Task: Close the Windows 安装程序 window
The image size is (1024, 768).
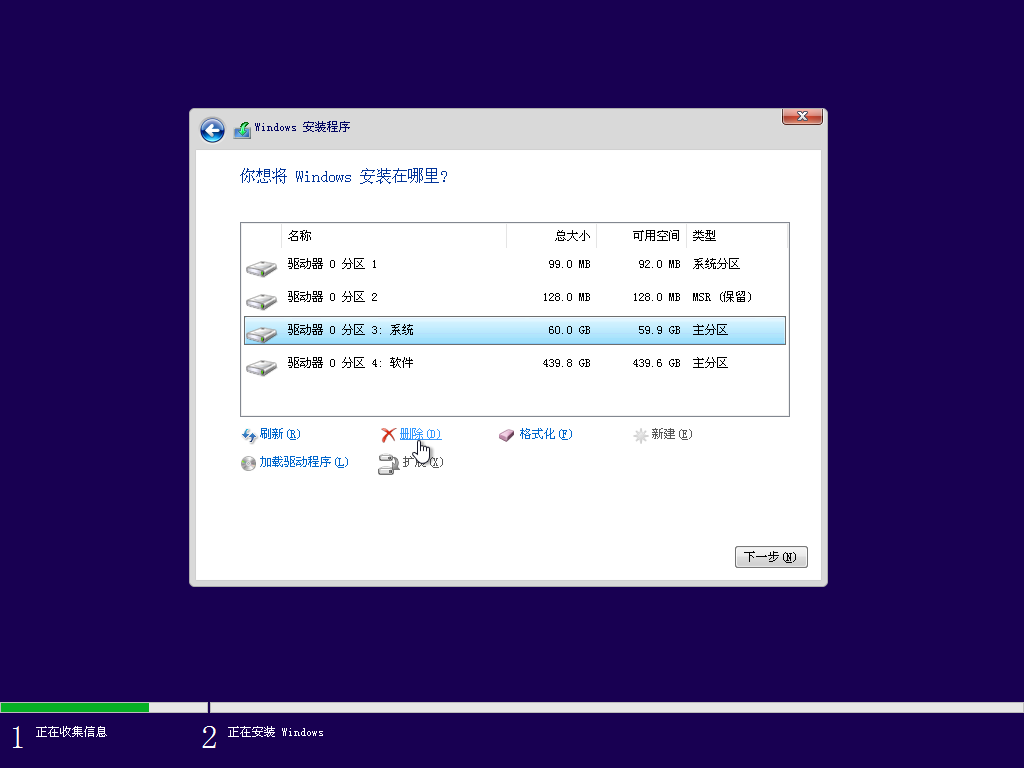Action: click(801, 116)
